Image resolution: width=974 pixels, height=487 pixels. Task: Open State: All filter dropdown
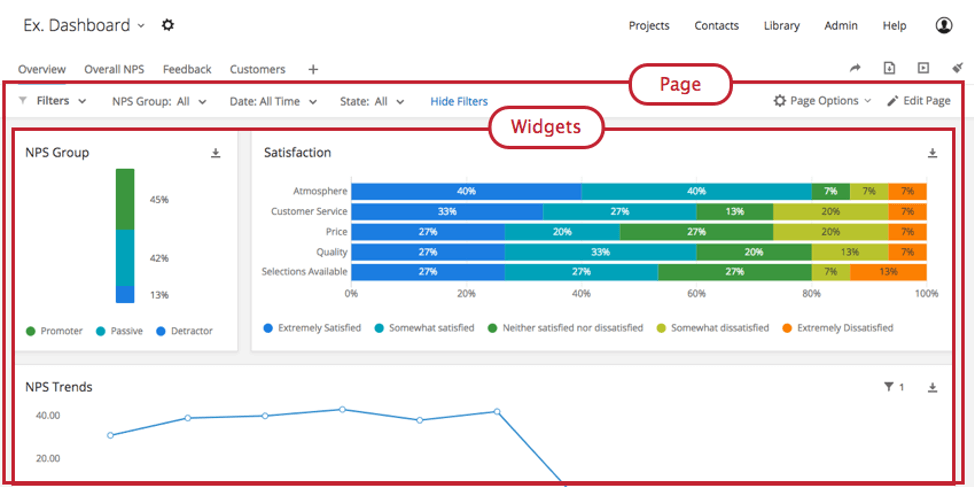[x=372, y=101]
